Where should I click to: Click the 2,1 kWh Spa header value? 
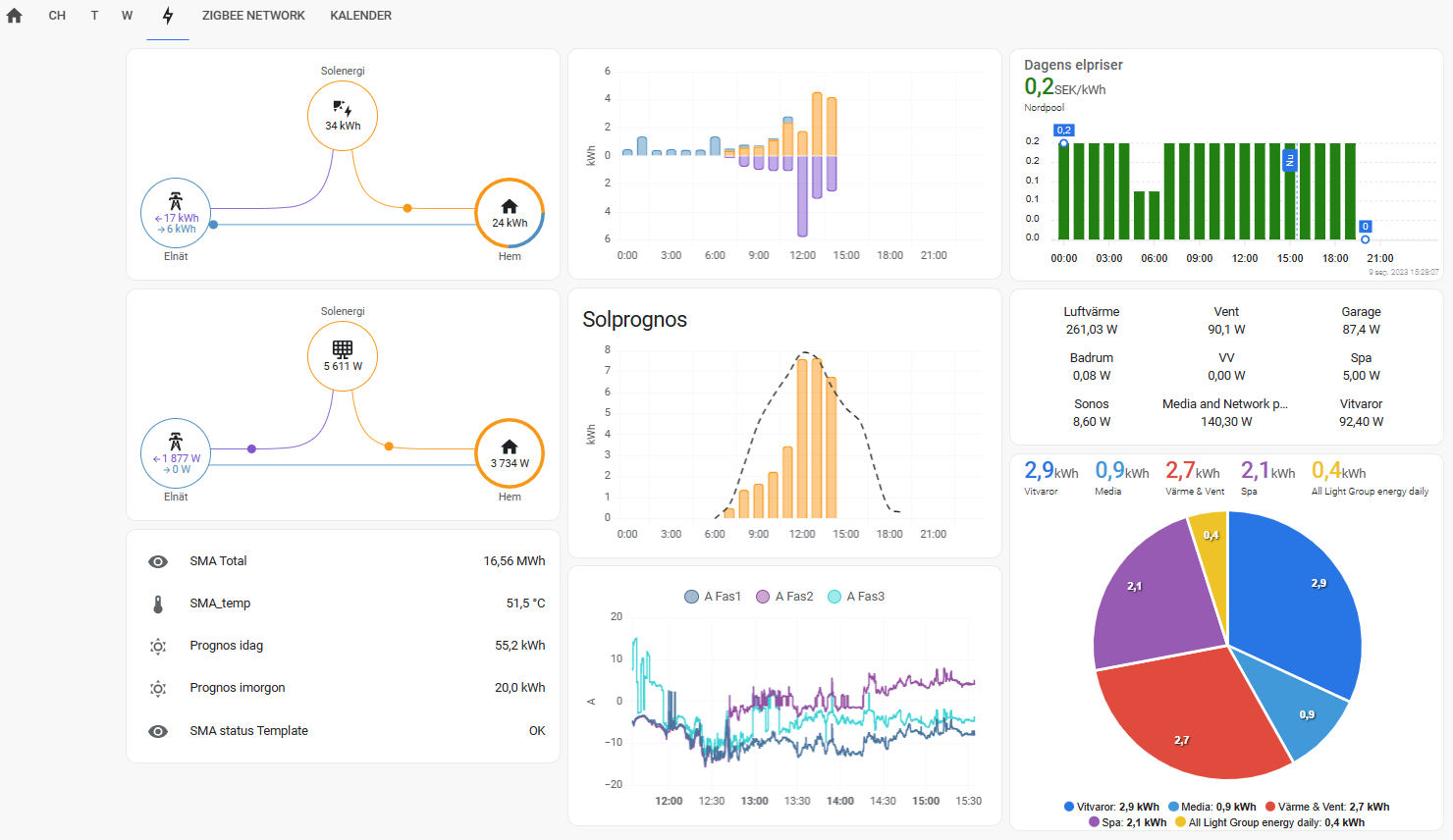1267,471
